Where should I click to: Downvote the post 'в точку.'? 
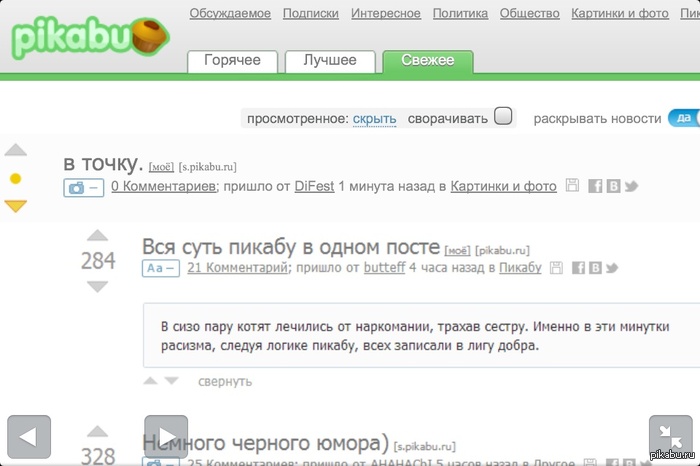coord(15,206)
